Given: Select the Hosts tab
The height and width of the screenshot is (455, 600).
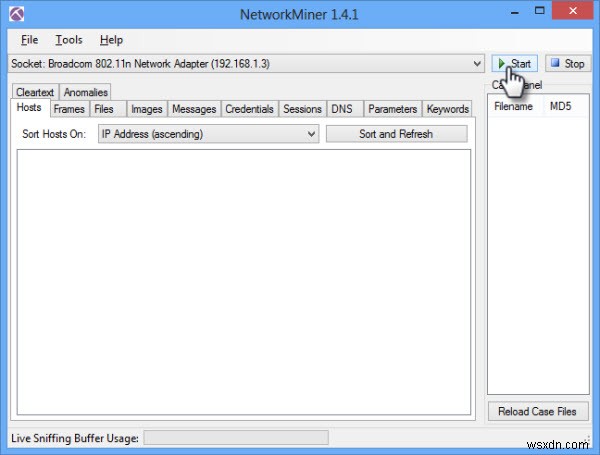Looking at the screenshot, I should [x=29, y=108].
